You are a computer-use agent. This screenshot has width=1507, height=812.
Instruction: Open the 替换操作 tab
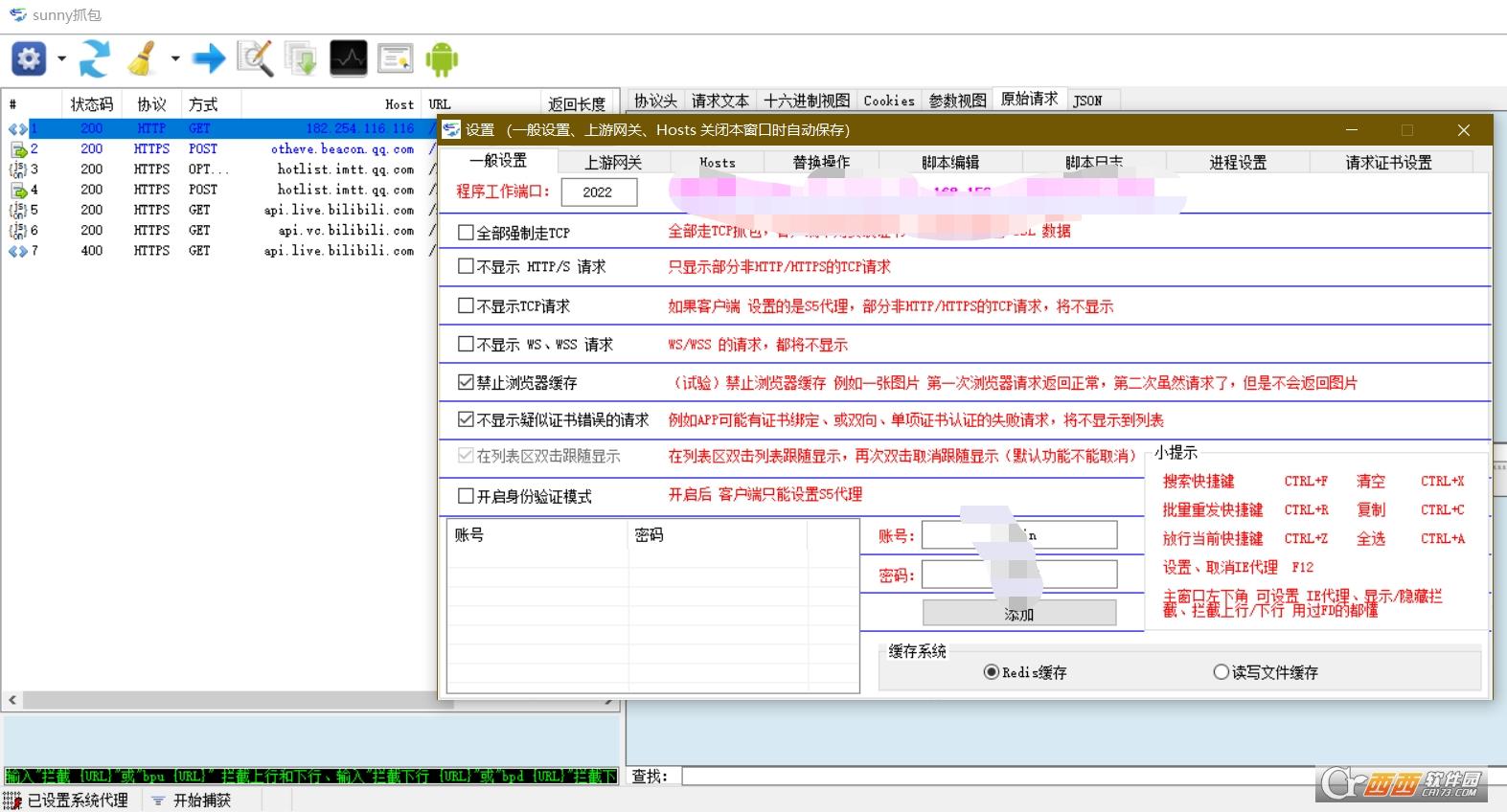tap(821, 163)
